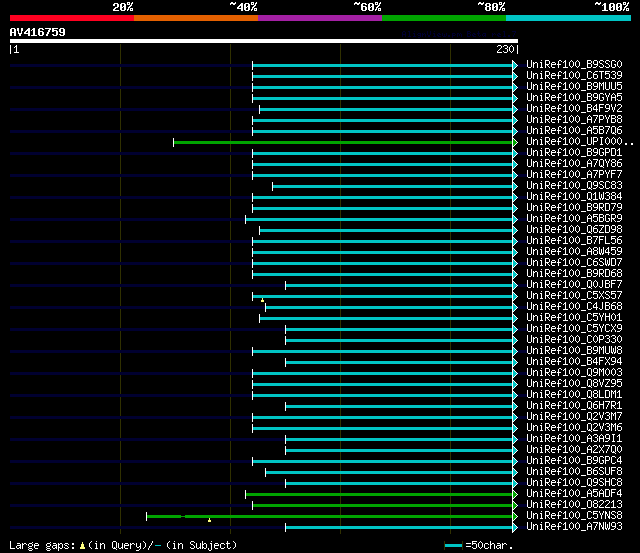Screen dimensions: 640x553
Task: Click the cyan alignment bar for UniRef100_Q9SC83
Action: point(393,187)
